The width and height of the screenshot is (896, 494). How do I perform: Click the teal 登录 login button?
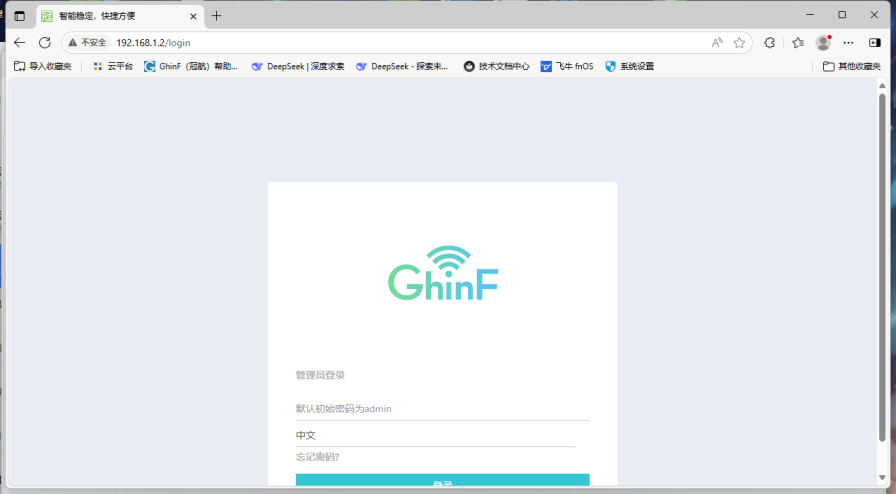(442, 480)
